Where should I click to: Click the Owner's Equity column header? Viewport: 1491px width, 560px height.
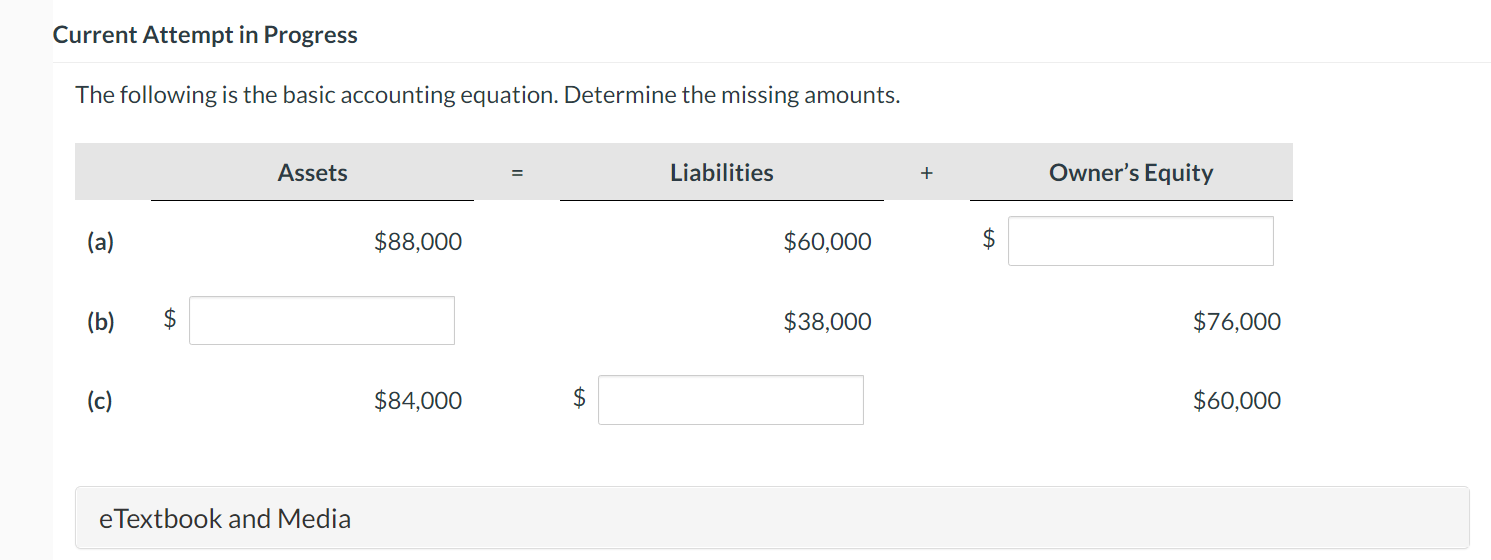point(1131,172)
